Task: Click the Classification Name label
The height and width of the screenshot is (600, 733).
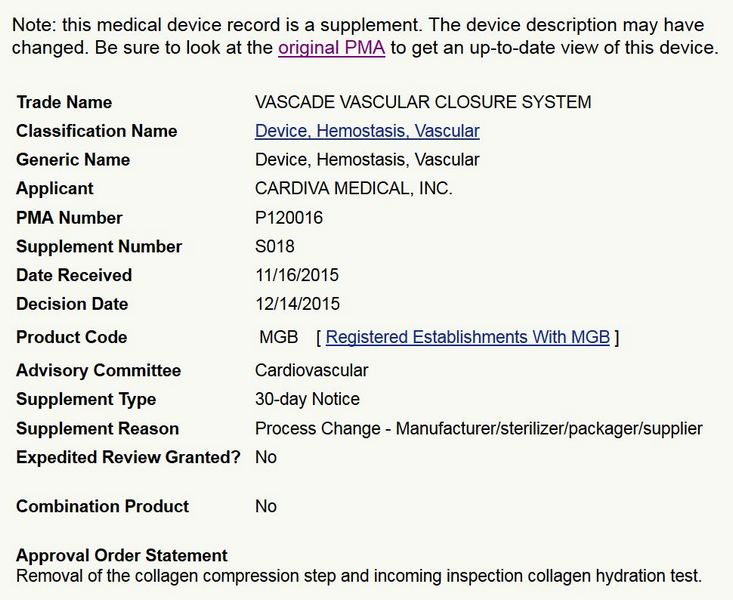Action: tap(96, 131)
